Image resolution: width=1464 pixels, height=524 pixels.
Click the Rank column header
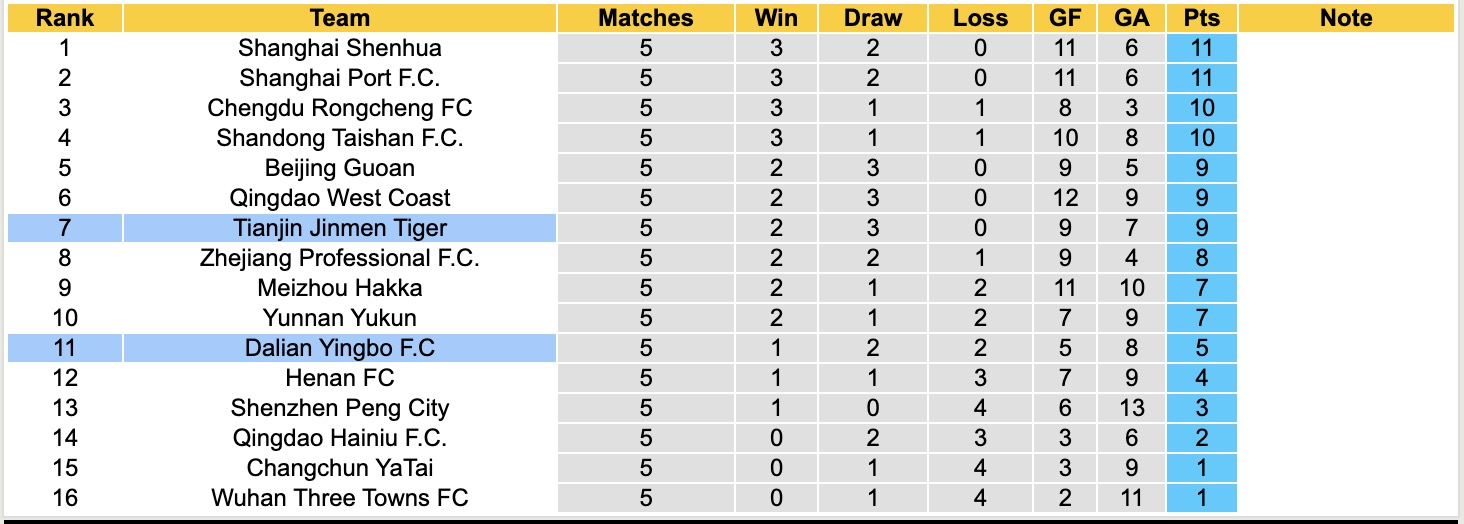pyautogui.click(x=65, y=18)
